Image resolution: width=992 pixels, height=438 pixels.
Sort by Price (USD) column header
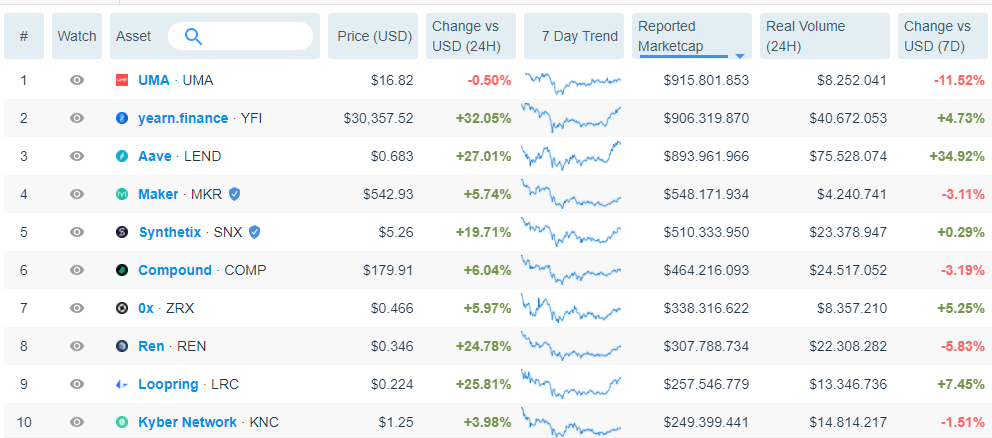pos(373,36)
